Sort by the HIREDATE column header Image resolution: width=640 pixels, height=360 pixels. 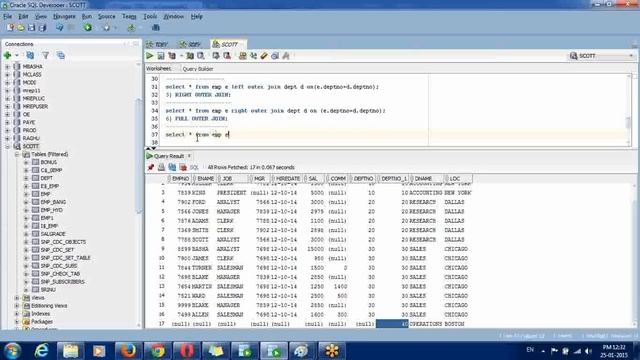click(x=288, y=179)
